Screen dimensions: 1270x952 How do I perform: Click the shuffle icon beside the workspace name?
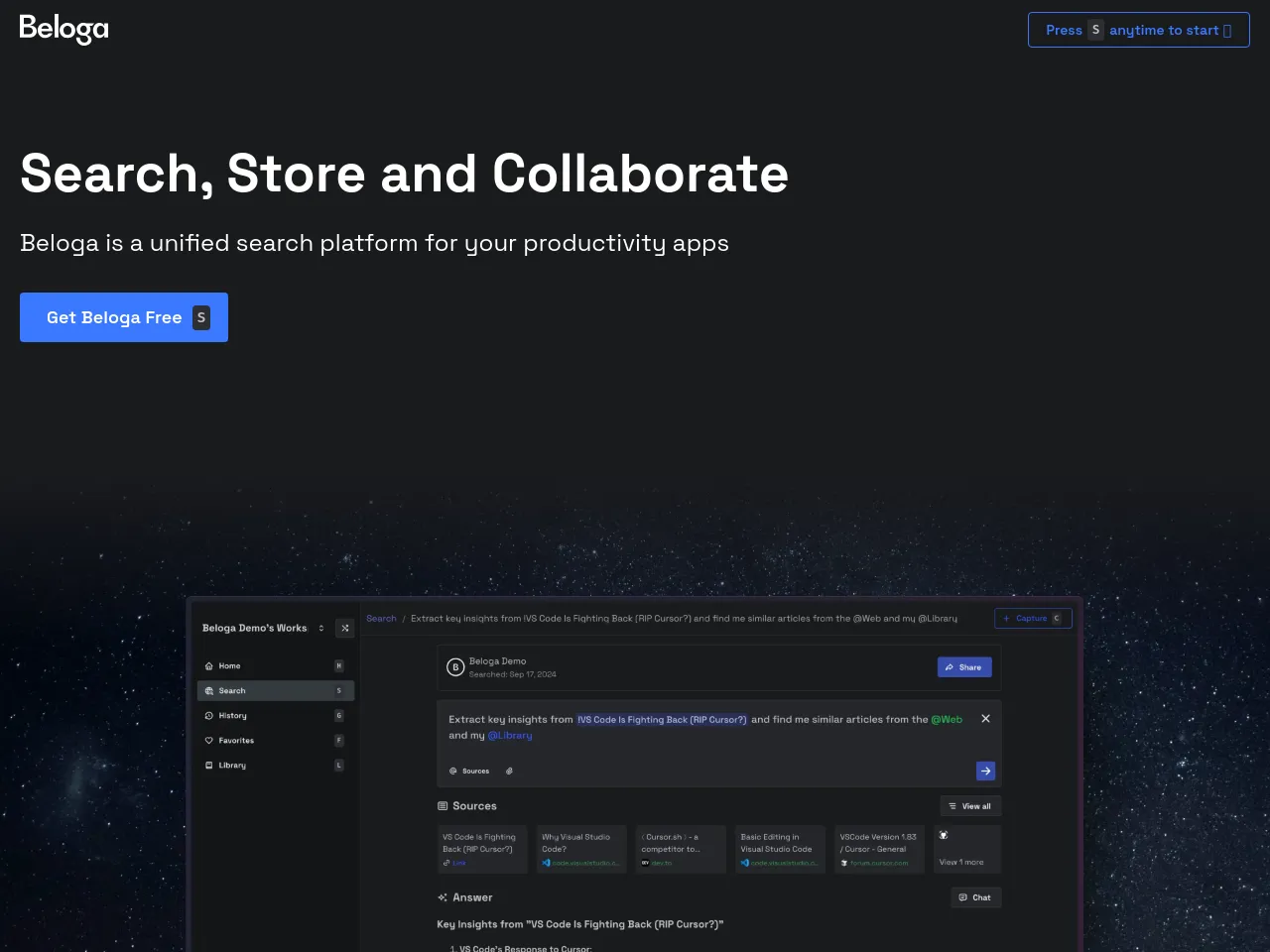point(345,628)
